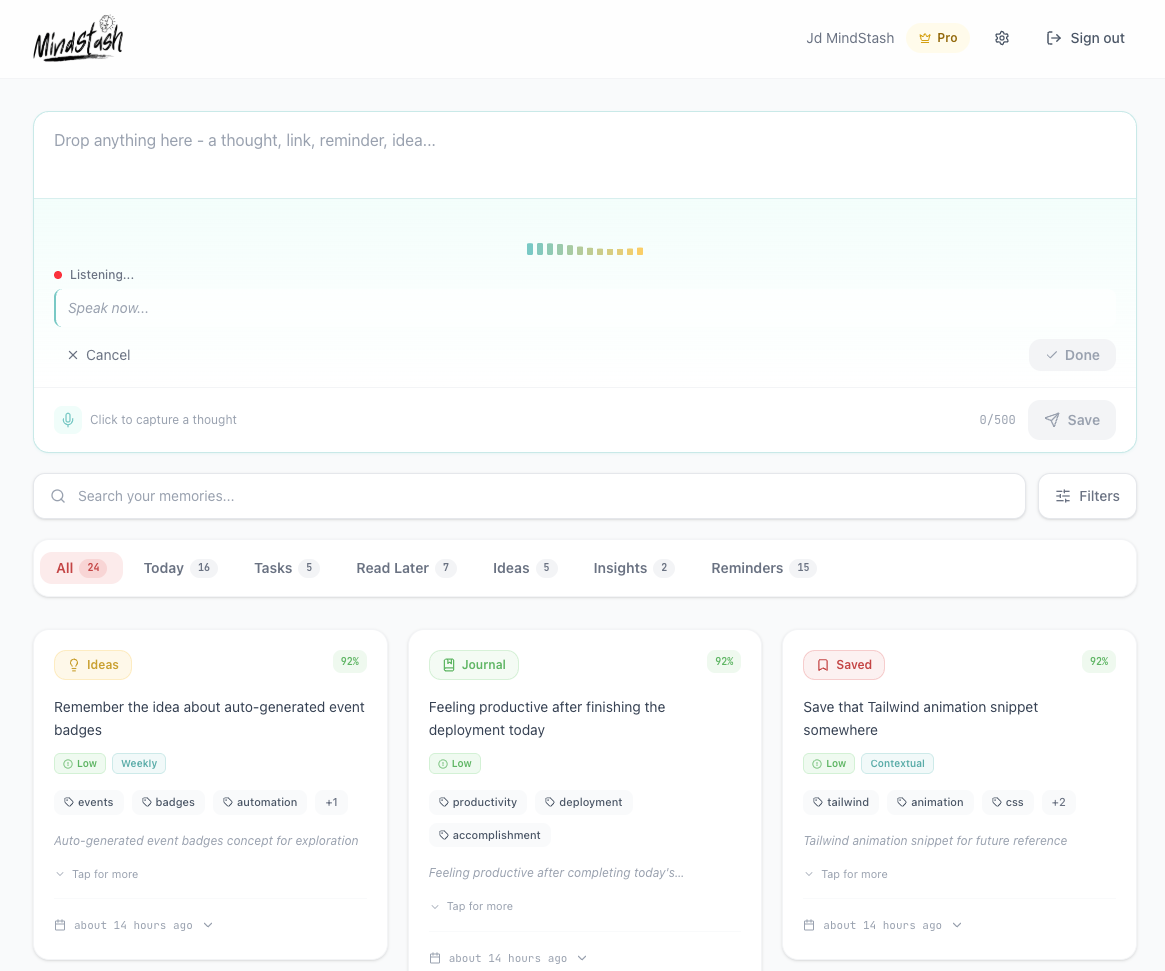Toggle the tailwind tag on the Saved card

pyautogui.click(x=840, y=801)
